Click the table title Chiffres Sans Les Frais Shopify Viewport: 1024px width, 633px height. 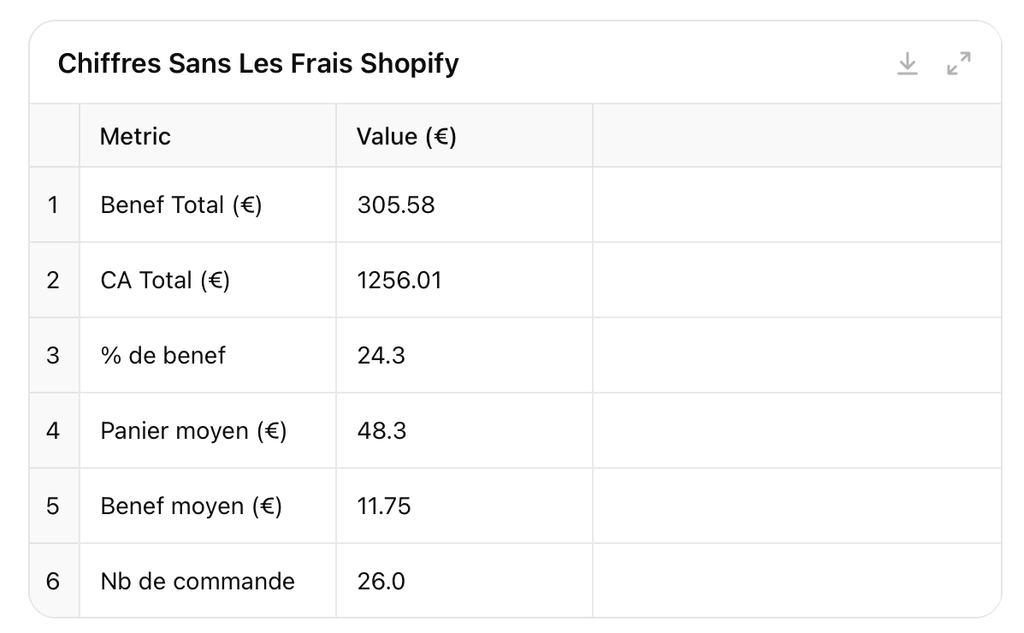258,64
